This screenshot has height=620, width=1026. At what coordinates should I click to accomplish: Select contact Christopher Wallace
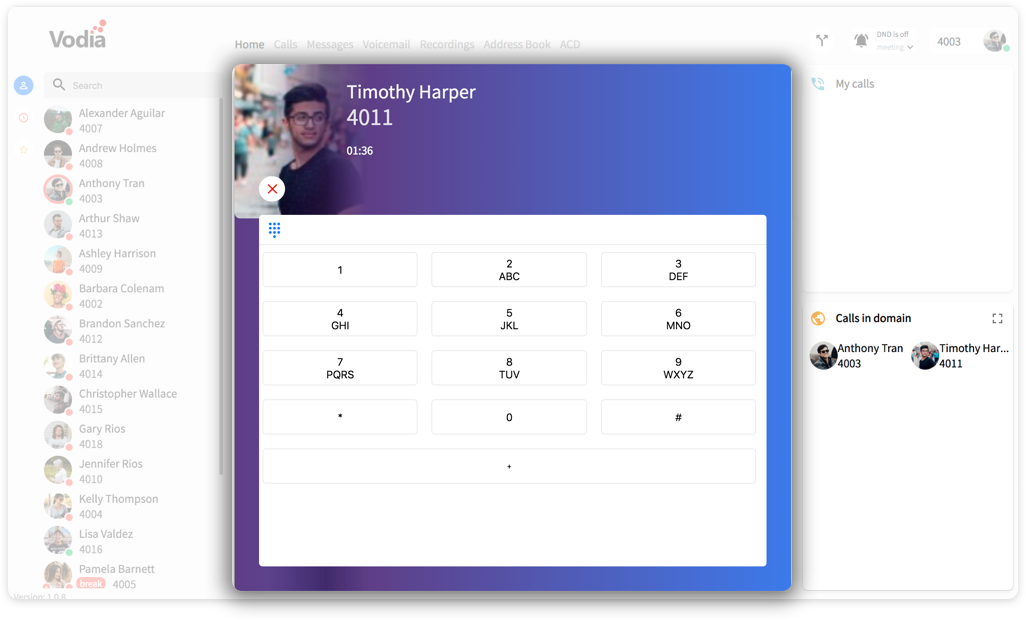131,401
